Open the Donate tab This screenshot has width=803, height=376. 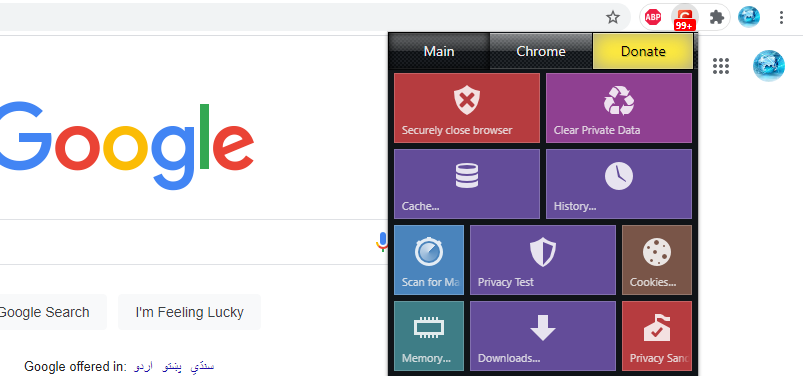643,51
